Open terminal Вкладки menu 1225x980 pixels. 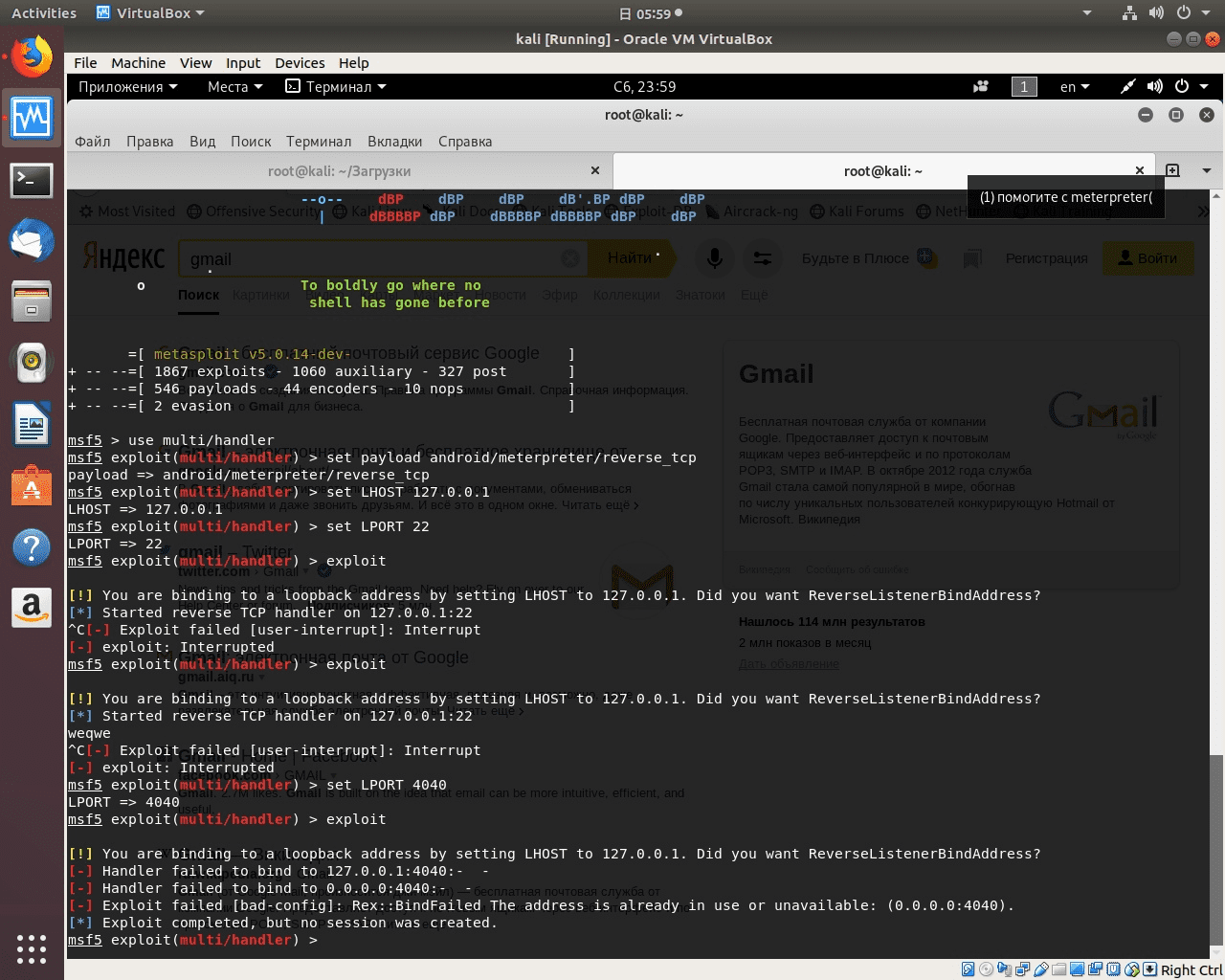[x=394, y=141]
